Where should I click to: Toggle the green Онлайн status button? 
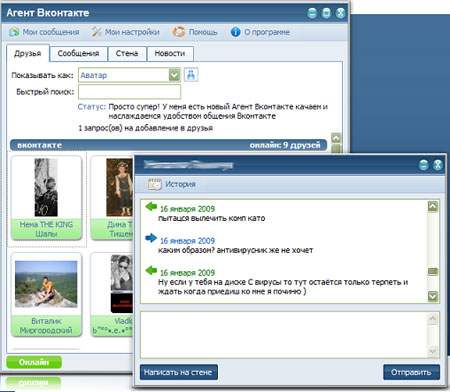(x=34, y=362)
